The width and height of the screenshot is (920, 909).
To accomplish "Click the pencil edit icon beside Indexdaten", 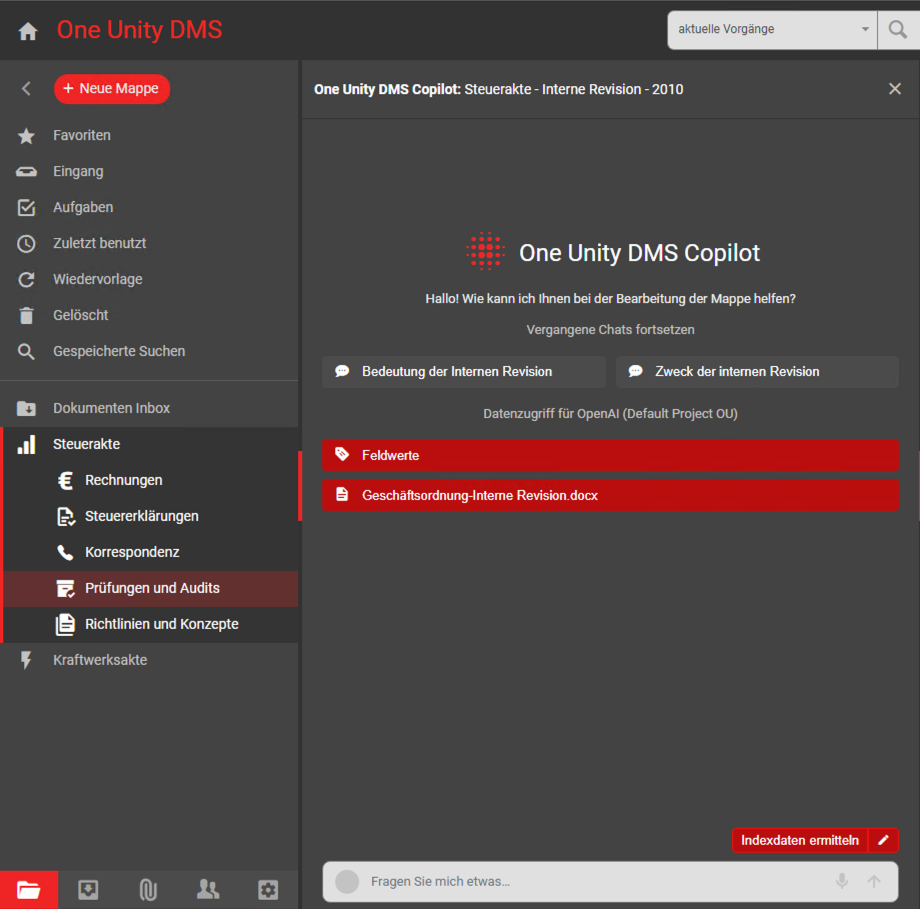I will (884, 840).
